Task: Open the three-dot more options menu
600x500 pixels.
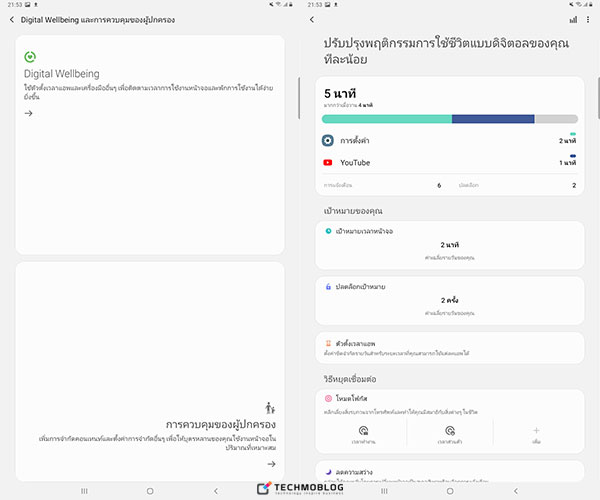Action: click(587, 19)
